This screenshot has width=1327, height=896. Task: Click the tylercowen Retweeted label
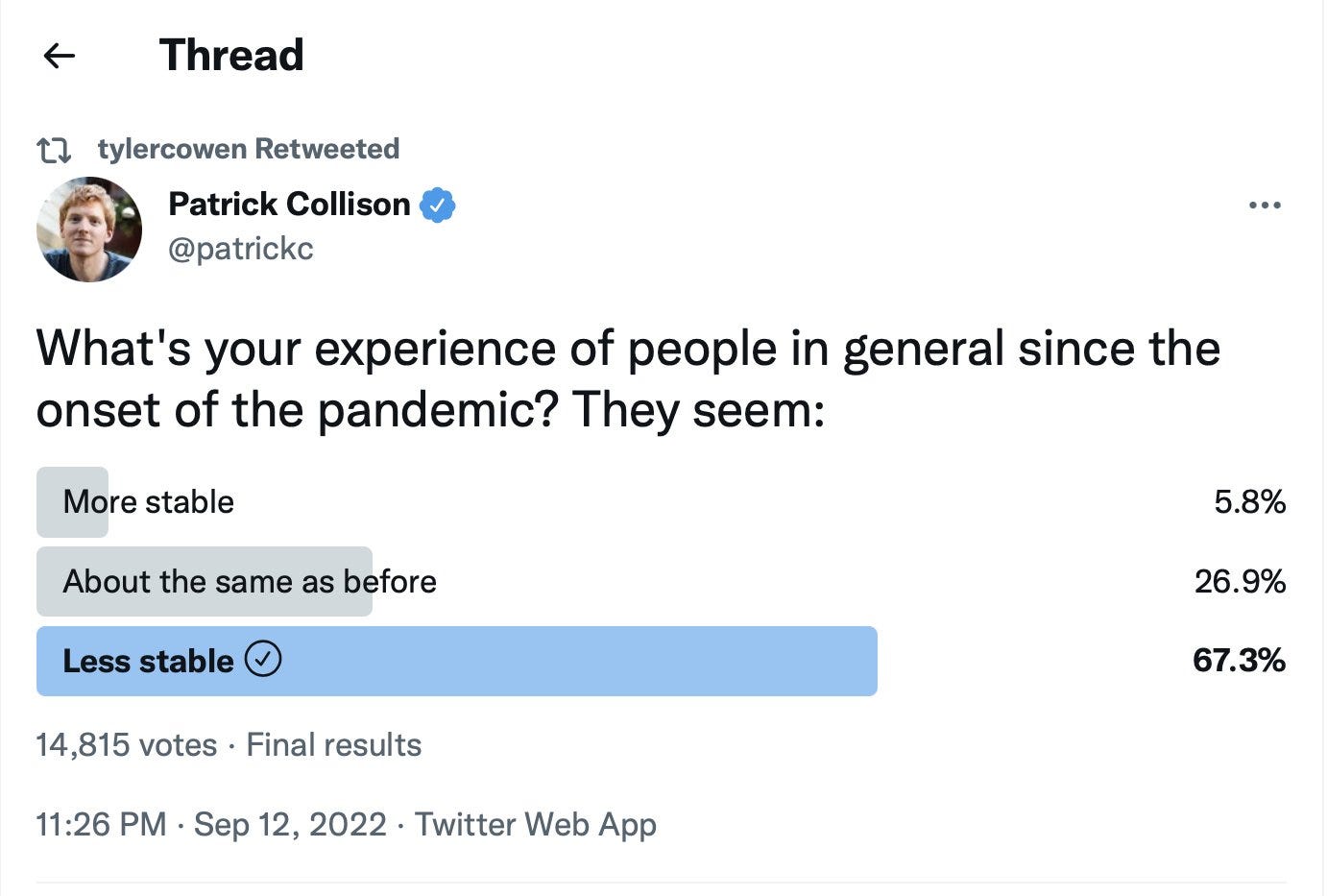[x=249, y=149]
